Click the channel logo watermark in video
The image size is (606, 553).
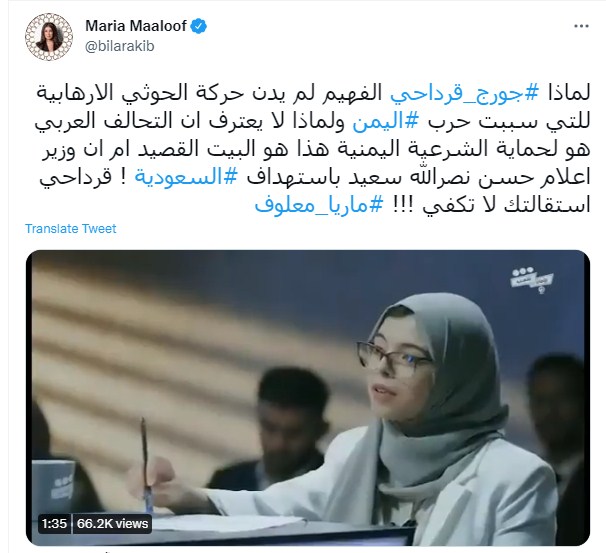[x=532, y=279]
